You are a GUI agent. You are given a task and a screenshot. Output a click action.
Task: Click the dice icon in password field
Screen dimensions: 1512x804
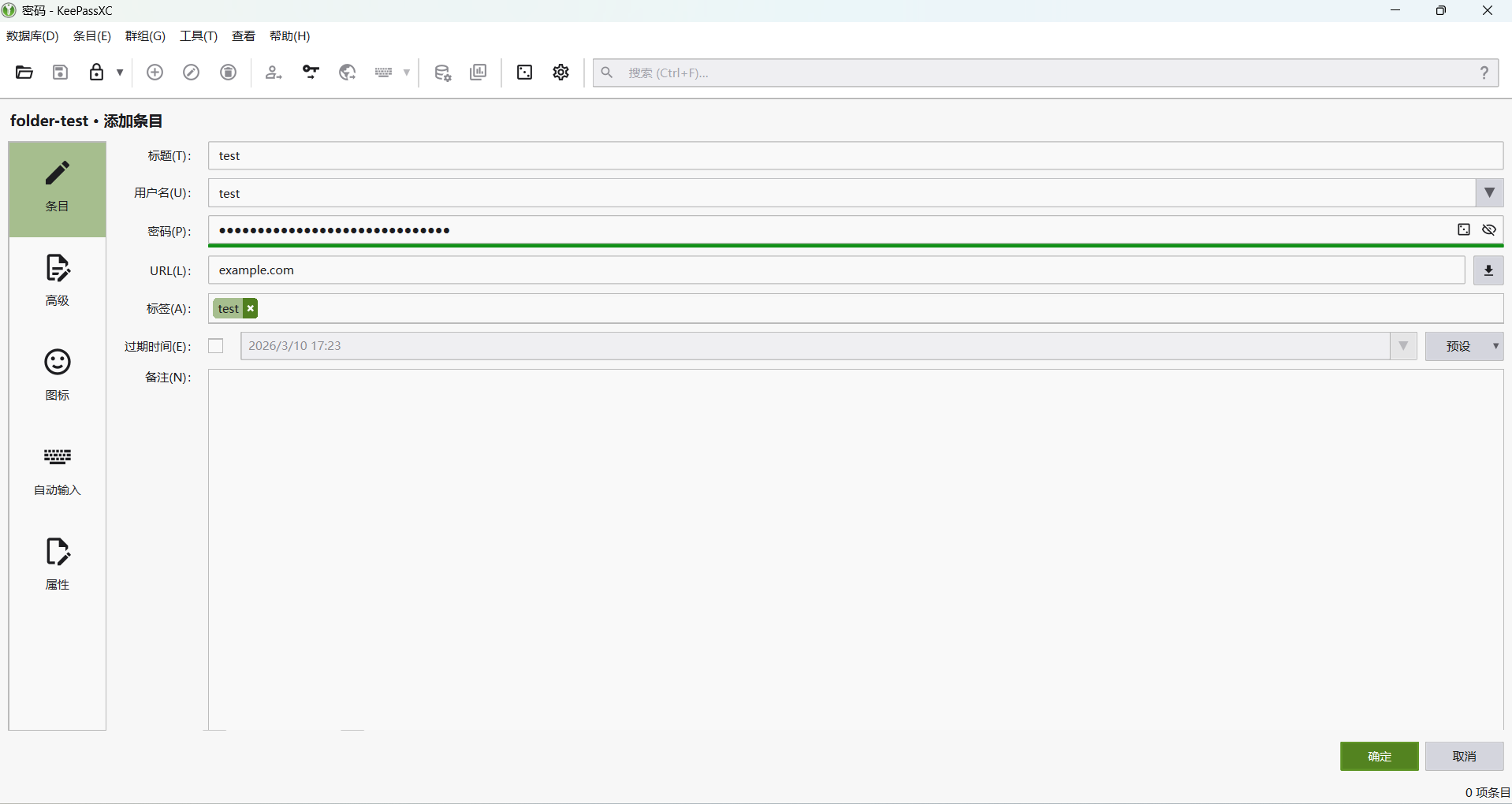click(1463, 229)
